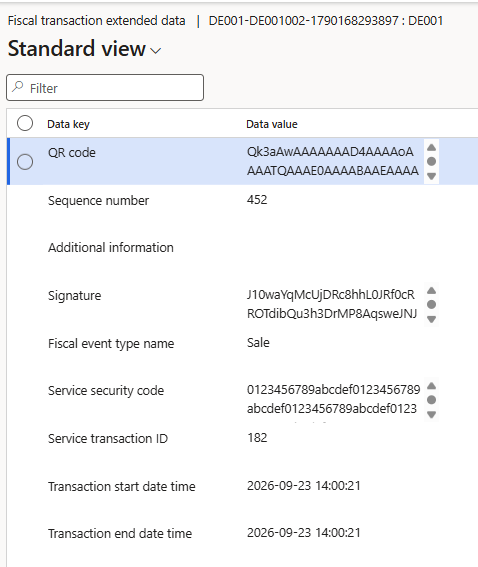Click the Transaction end date time value
478x567 pixels.
coord(304,533)
